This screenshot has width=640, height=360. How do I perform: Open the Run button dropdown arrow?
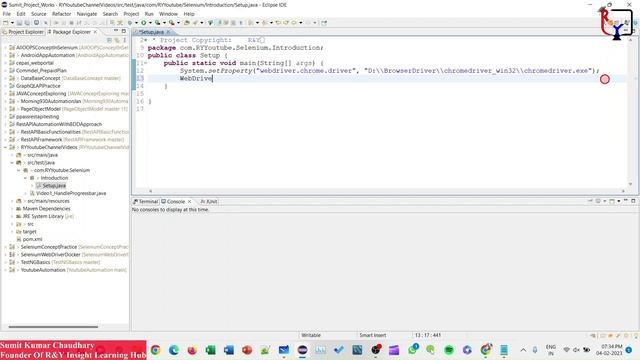(150, 23)
